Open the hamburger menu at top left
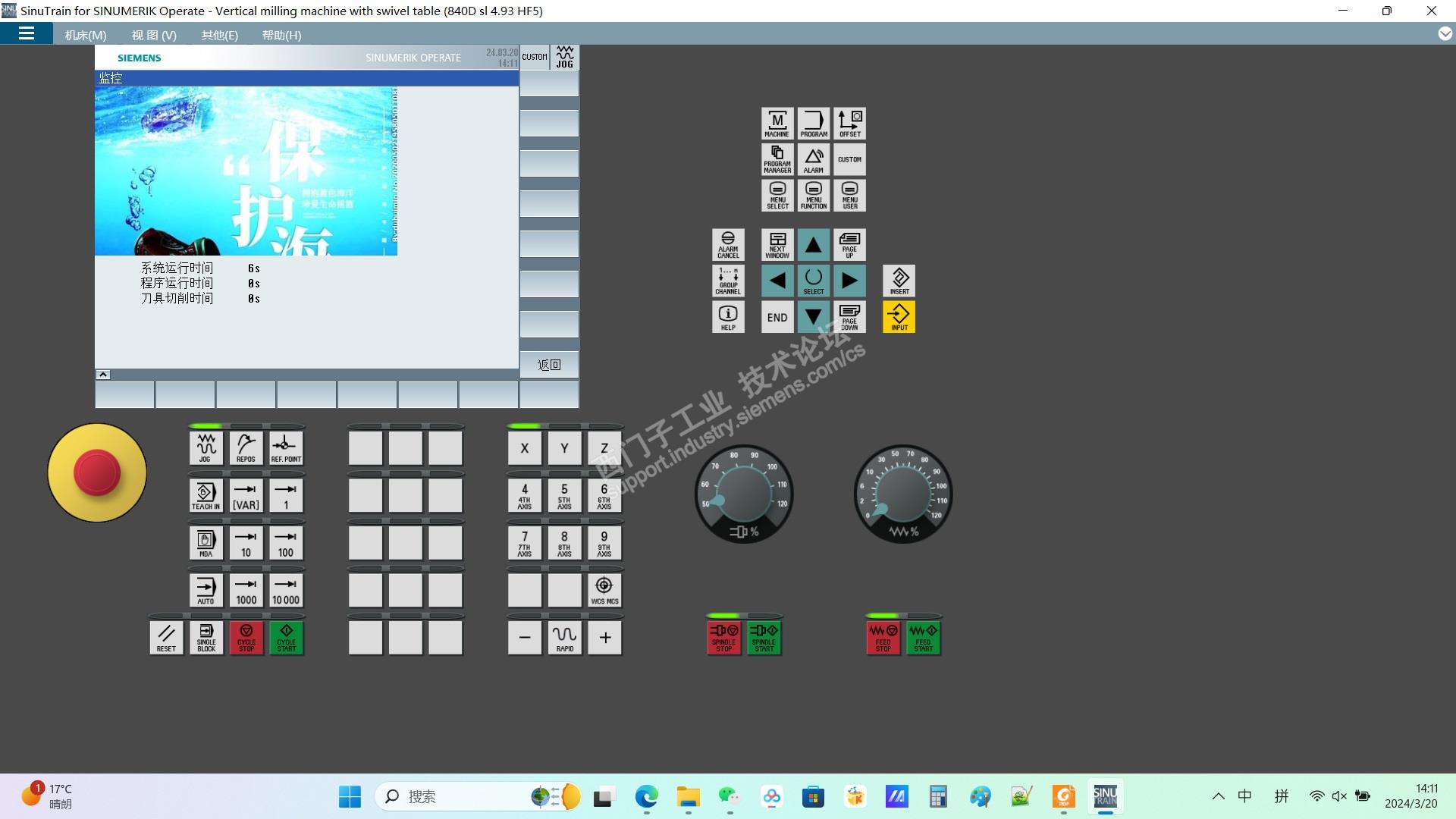The height and width of the screenshot is (819, 1456). point(27,33)
